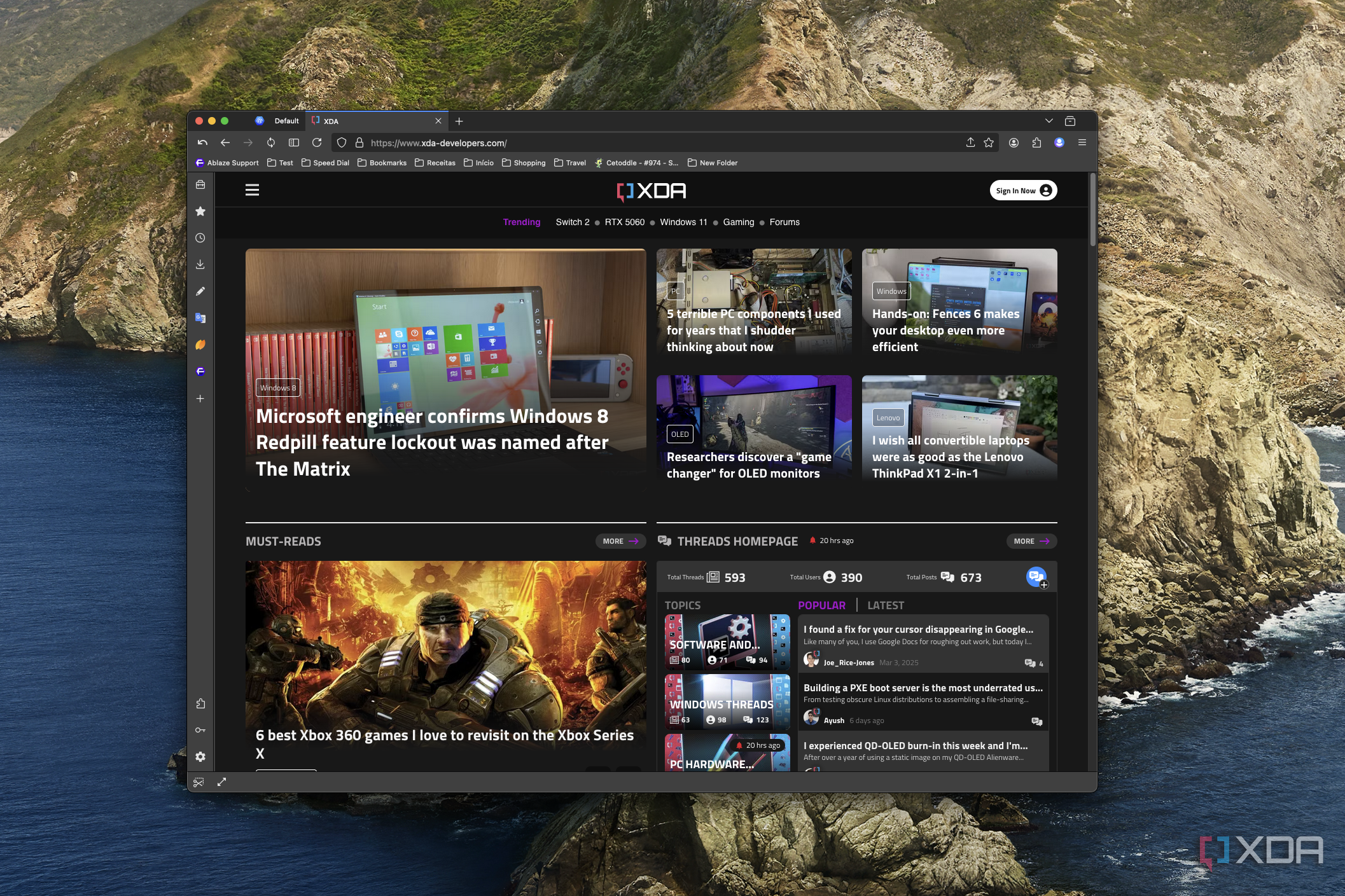This screenshot has width=1345, height=896.
Task: Click the undo closed tab arrow
Action: tap(202, 143)
